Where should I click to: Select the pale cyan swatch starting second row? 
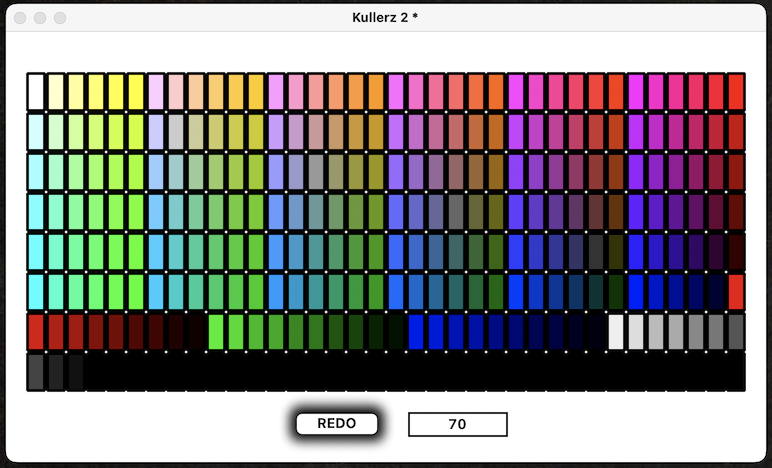(x=36, y=131)
